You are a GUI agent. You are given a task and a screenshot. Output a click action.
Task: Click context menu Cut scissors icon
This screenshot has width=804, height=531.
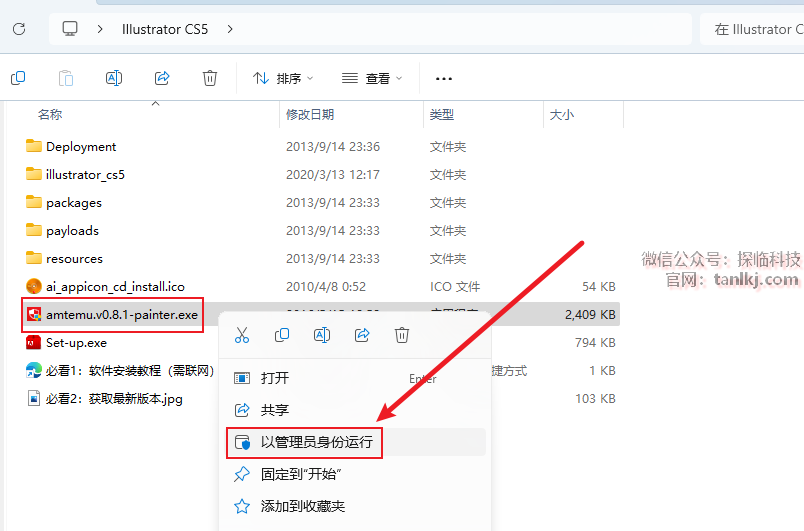(242, 335)
